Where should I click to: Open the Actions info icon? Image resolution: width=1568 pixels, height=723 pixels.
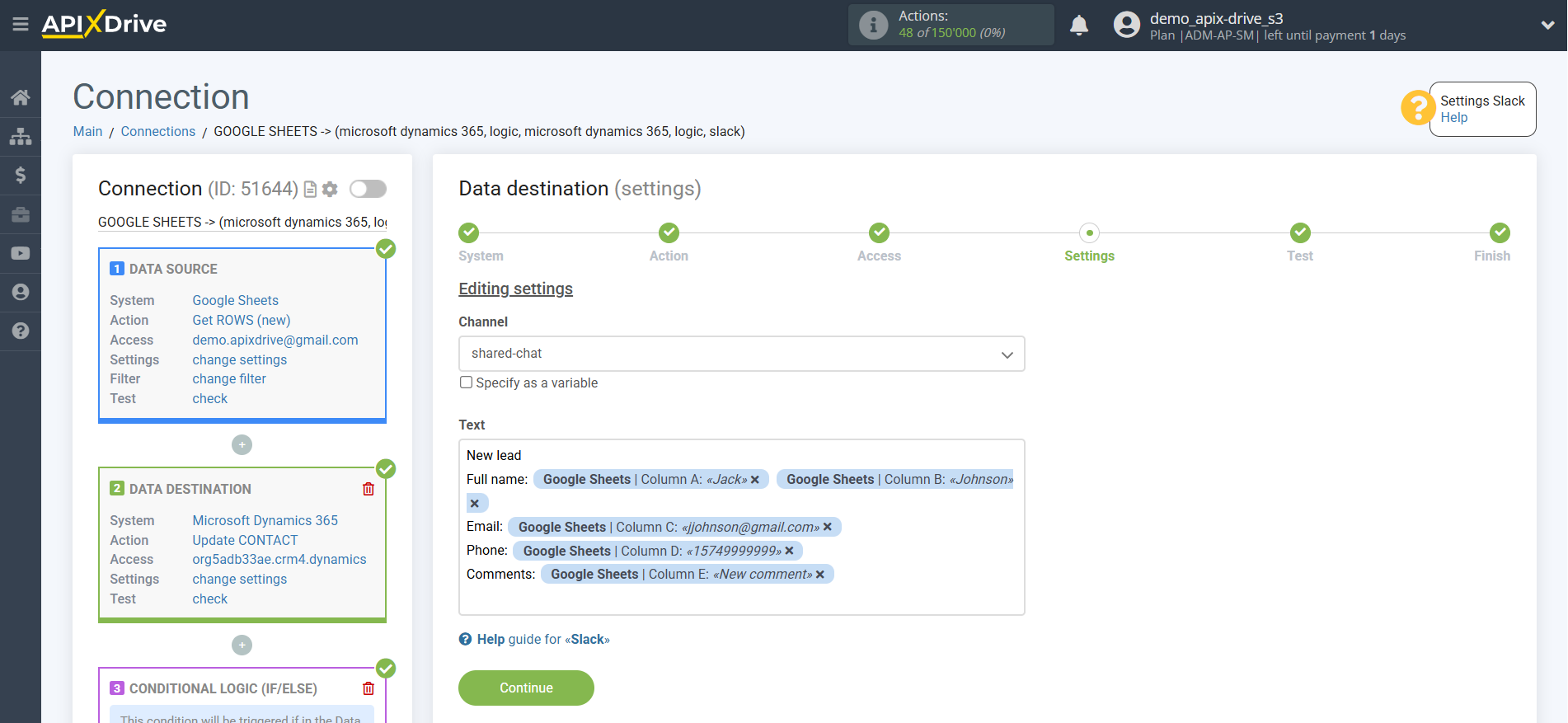873,25
